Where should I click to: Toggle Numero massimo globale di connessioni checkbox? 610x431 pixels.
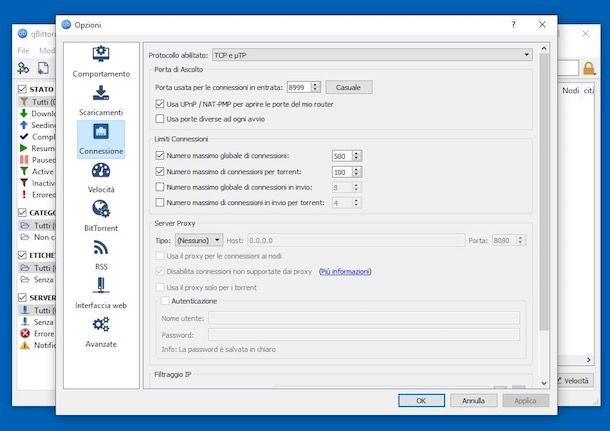pos(160,155)
